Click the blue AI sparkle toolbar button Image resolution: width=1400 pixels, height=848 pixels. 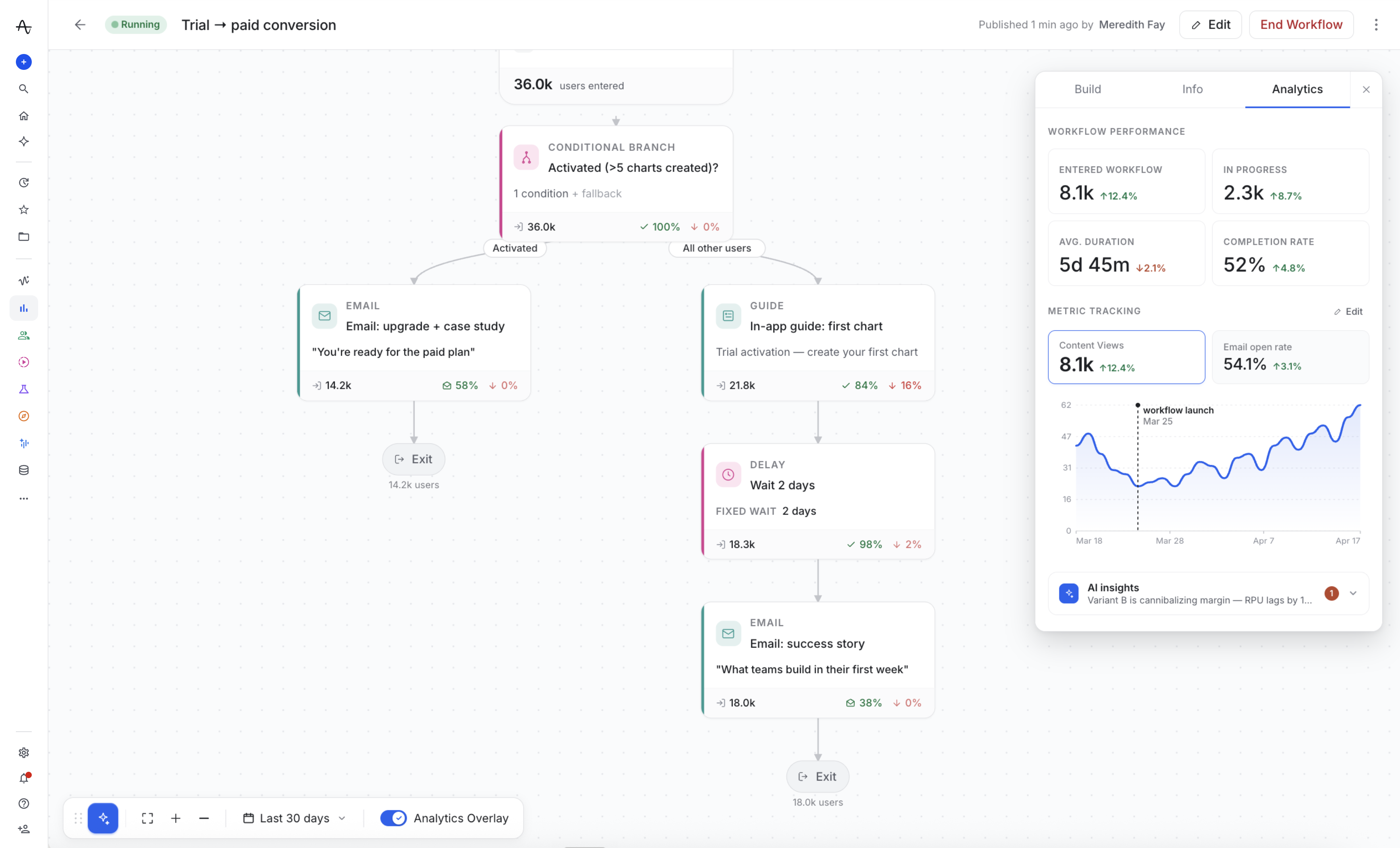[103, 818]
